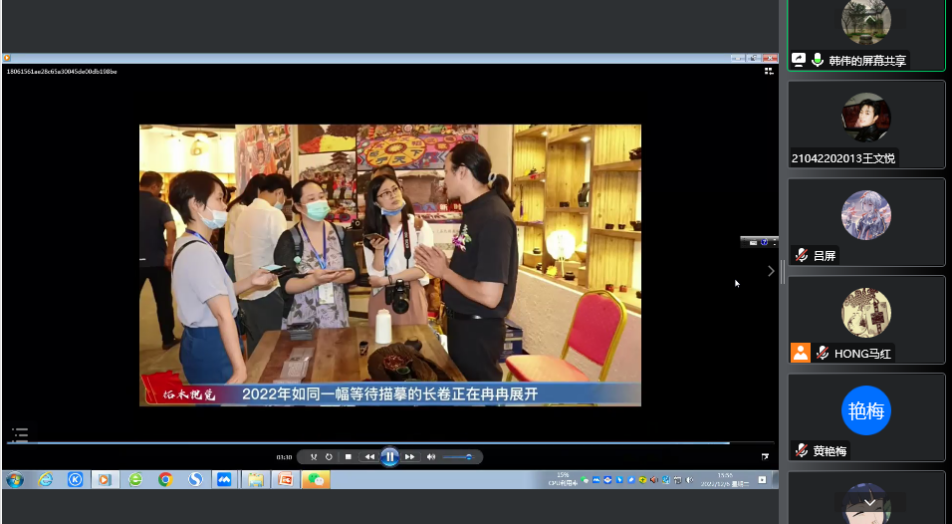Toggle shuffle mode in the player
The width and height of the screenshot is (952, 524).
tap(313, 457)
